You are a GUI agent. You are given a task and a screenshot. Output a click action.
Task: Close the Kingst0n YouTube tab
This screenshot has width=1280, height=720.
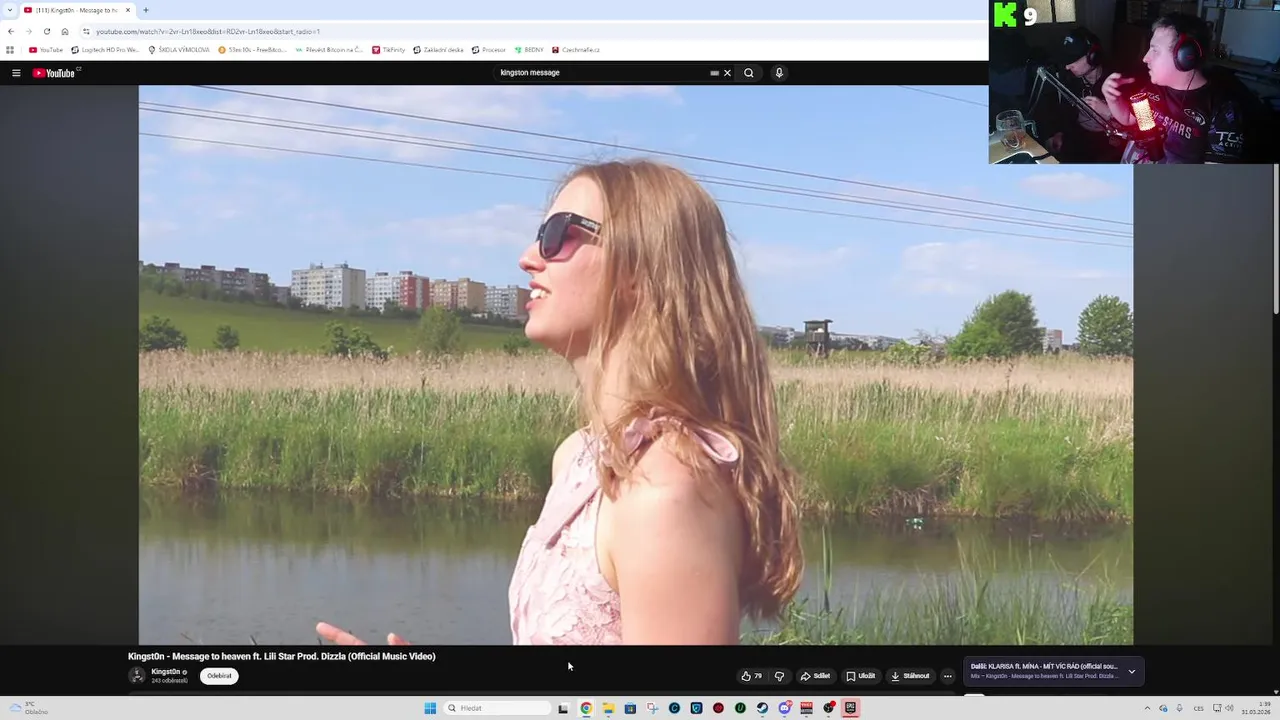(x=128, y=10)
